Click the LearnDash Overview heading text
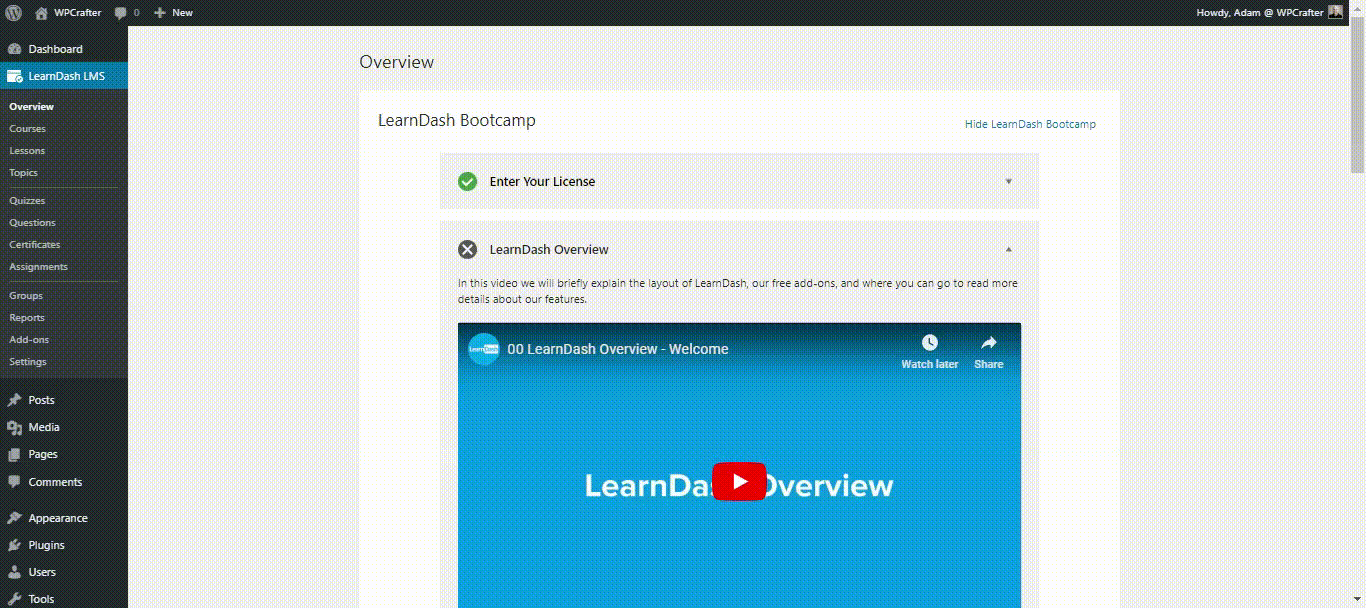Image resolution: width=1366 pixels, height=608 pixels. [549, 249]
